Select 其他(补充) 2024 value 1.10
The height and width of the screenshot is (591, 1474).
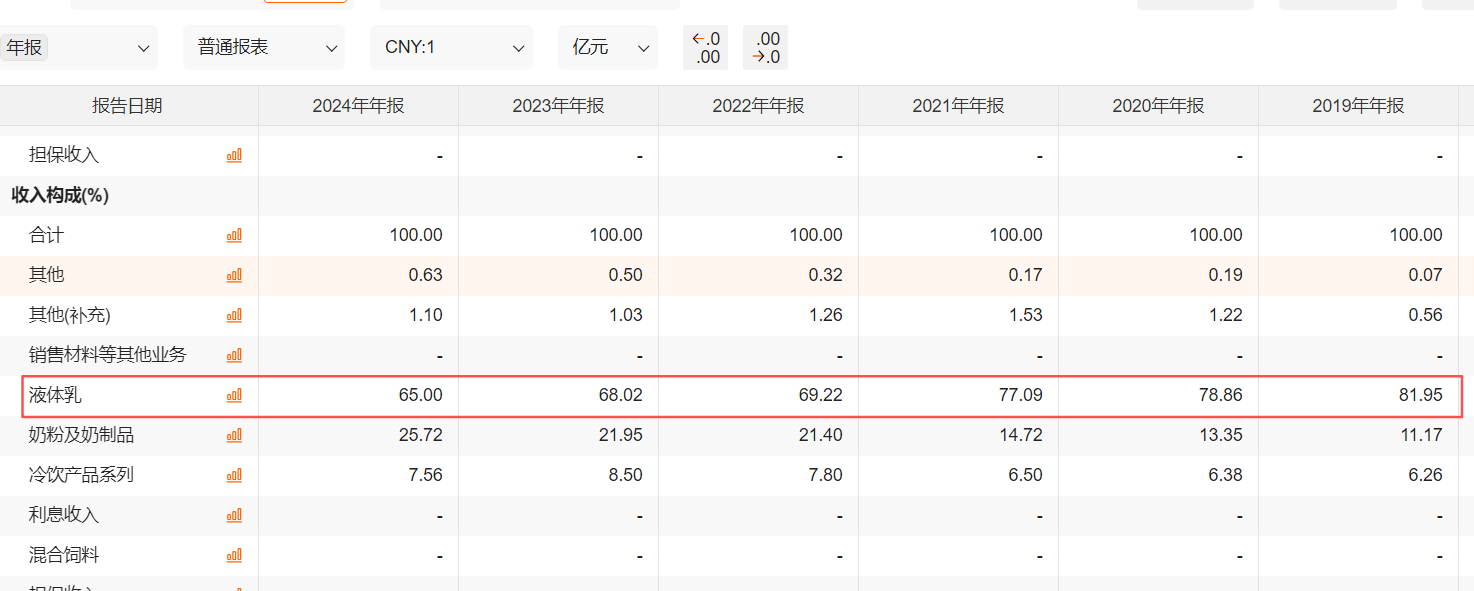click(x=425, y=315)
